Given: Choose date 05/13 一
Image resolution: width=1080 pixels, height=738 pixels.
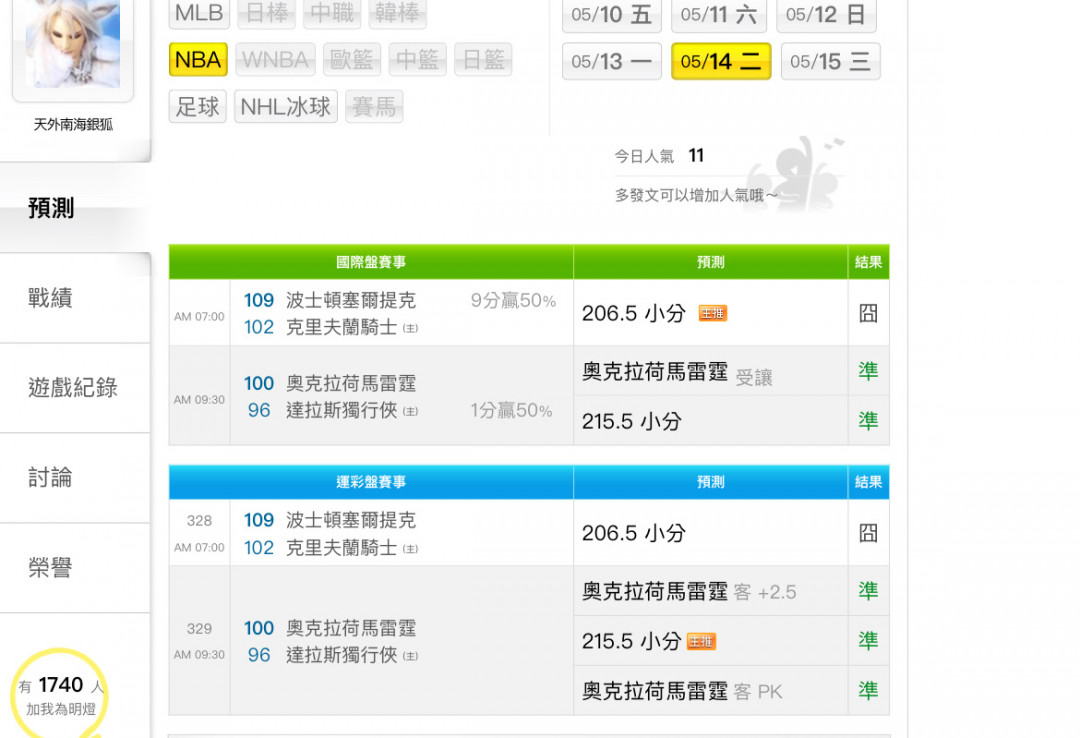Looking at the screenshot, I should click(612, 61).
